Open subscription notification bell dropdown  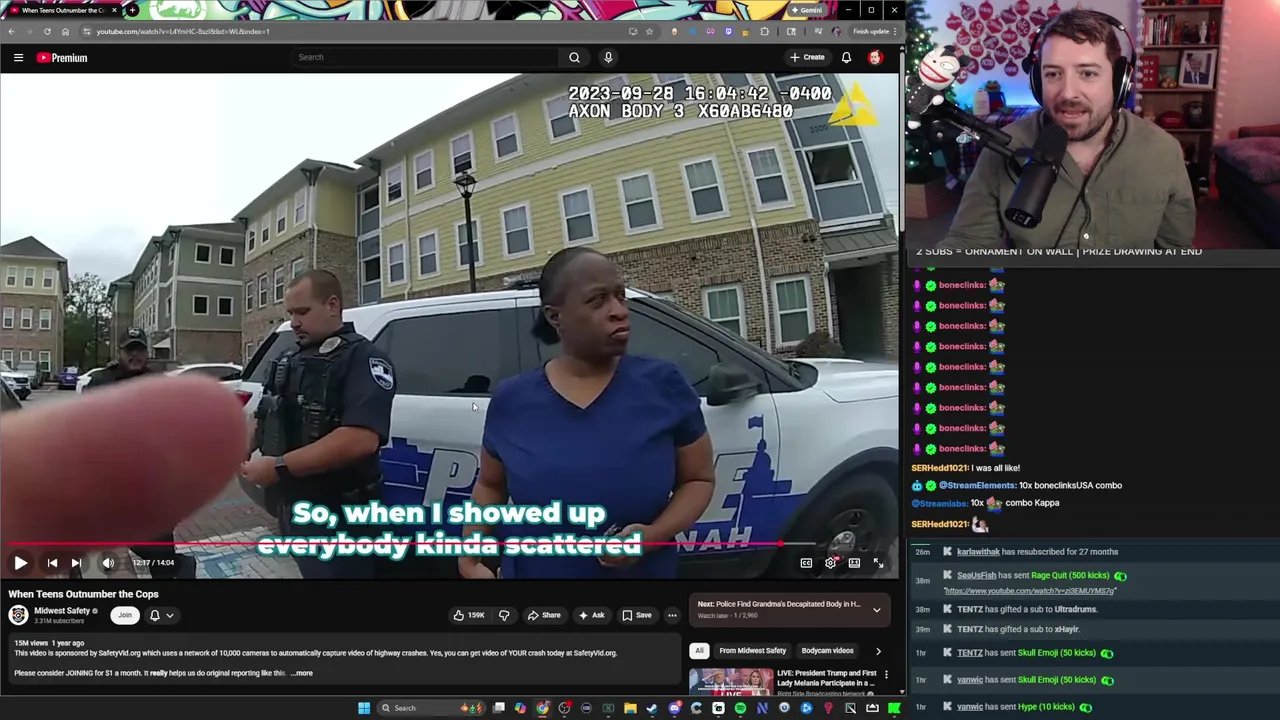tap(161, 615)
